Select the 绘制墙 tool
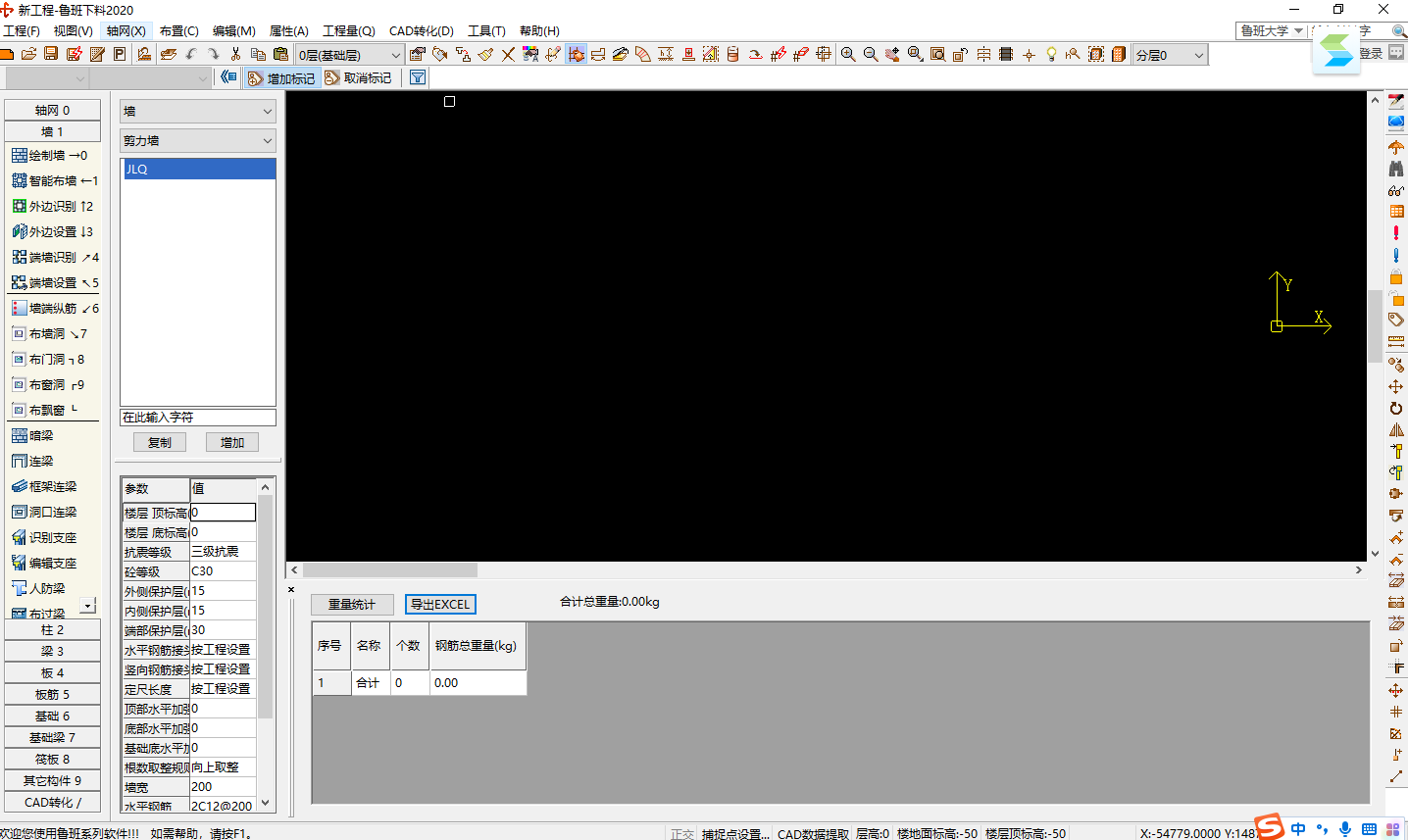 [x=51, y=155]
